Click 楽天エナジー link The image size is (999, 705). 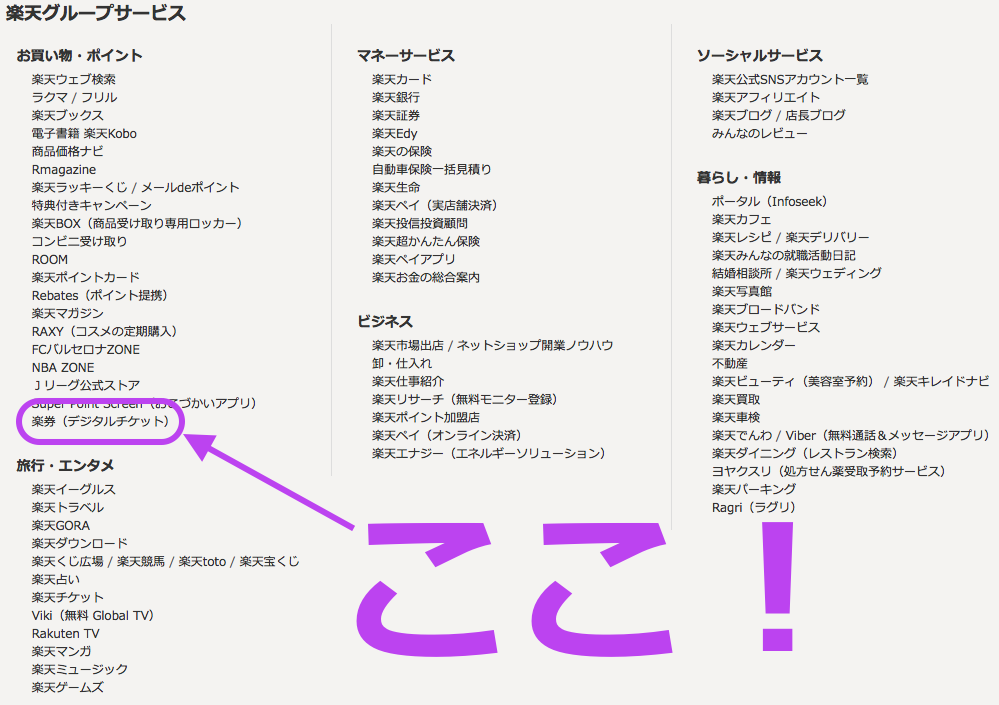click(489, 453)
